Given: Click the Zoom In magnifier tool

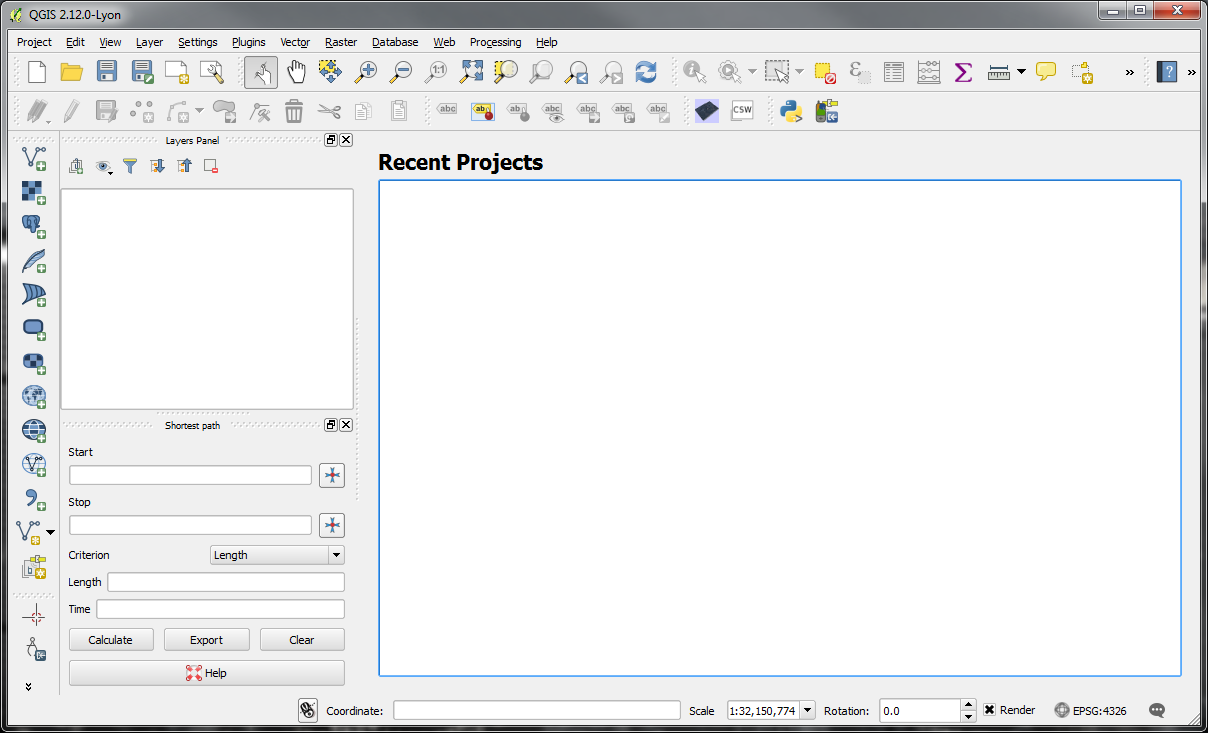Looking at the screenshot, I should click(x=366, y=72).
